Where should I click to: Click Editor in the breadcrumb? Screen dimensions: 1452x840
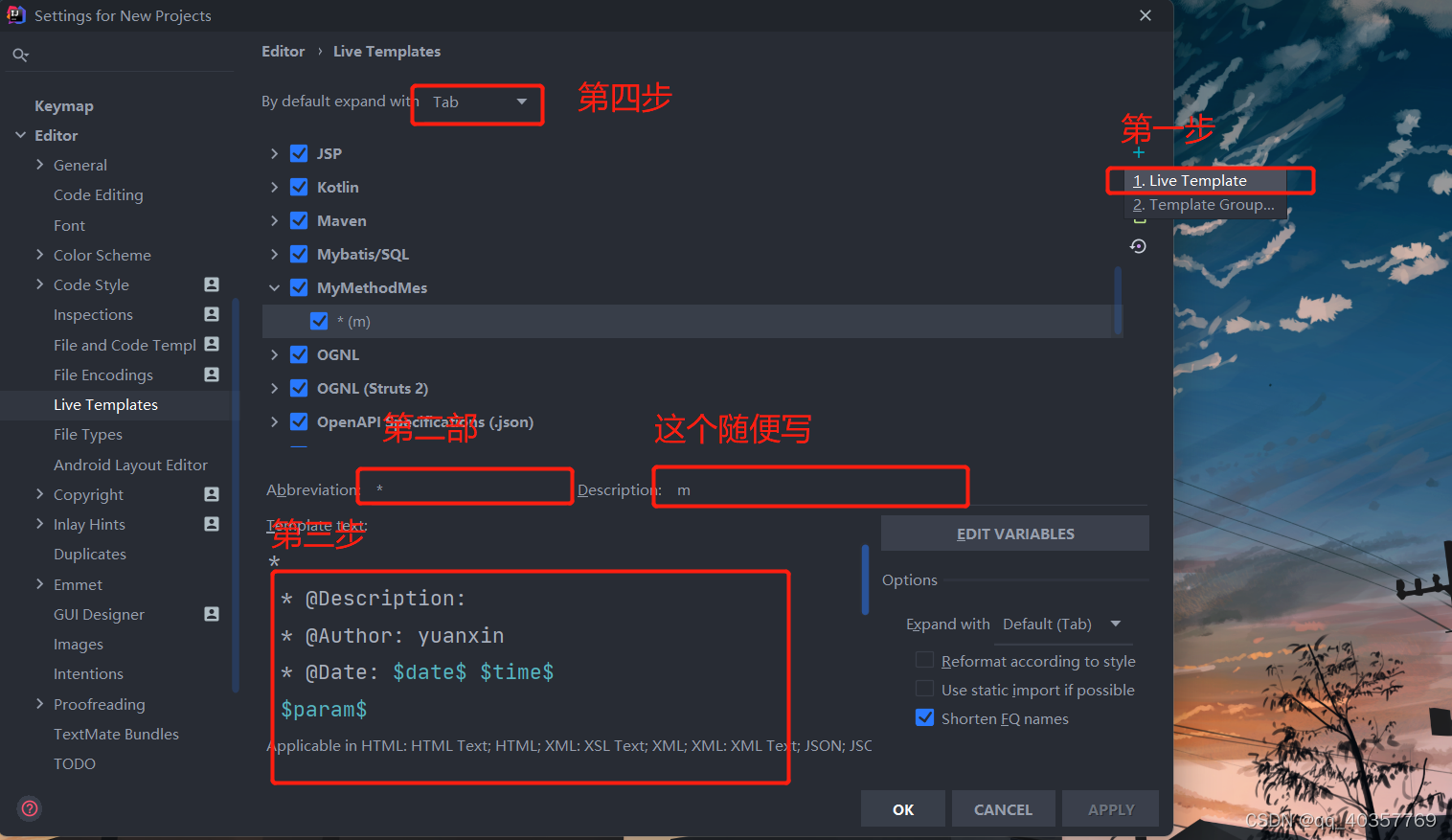[284, 52]
